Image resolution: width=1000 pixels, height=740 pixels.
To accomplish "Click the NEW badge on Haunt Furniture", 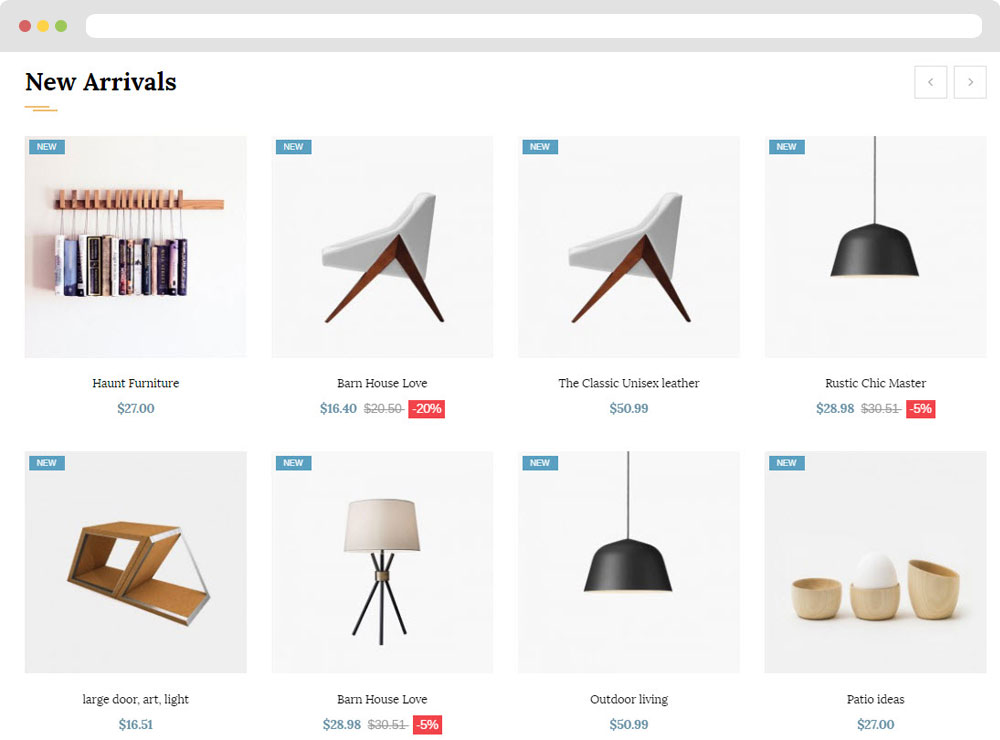I will (x=47, y=147).
